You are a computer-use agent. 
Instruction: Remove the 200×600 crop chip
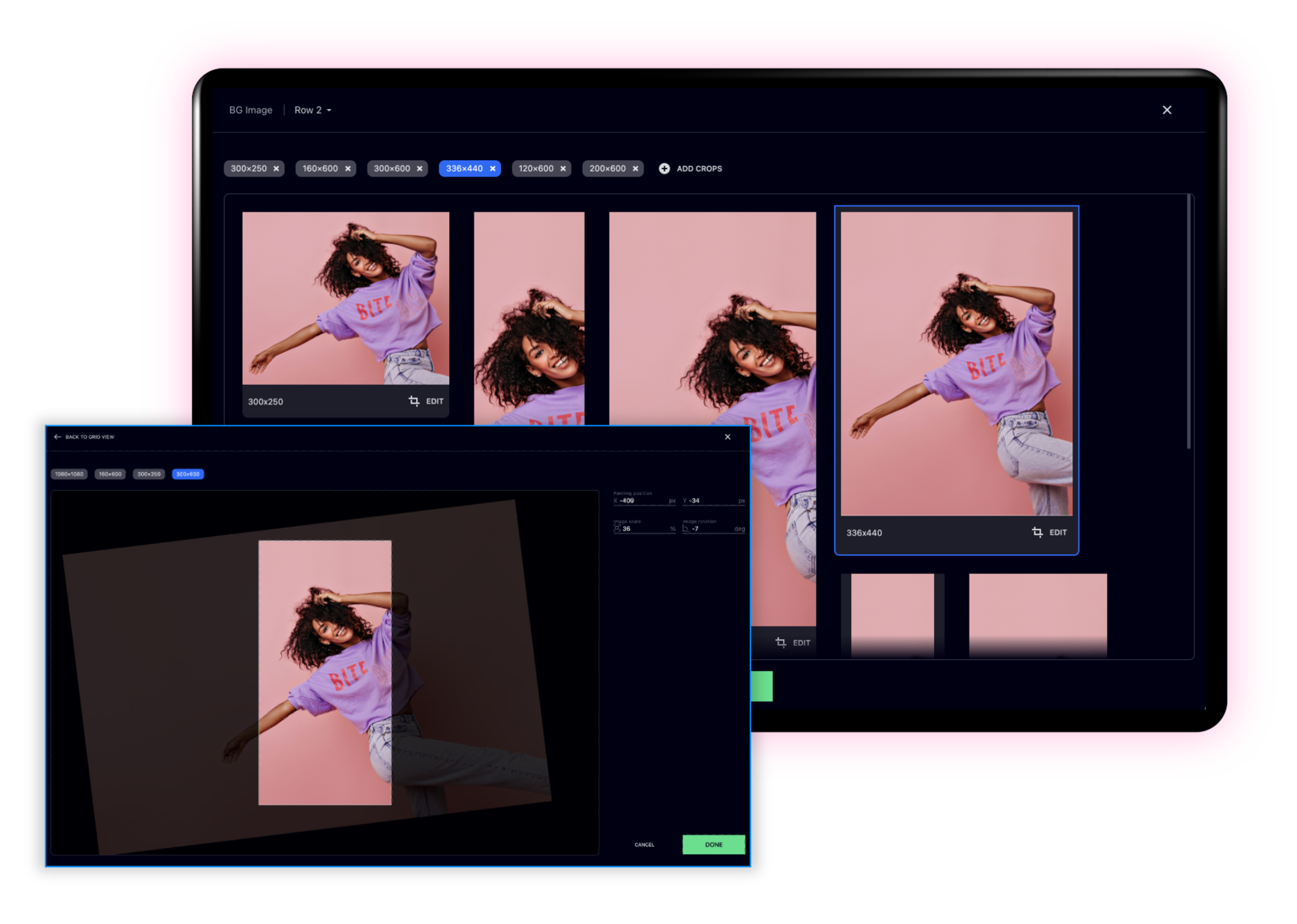pos(635,168)
